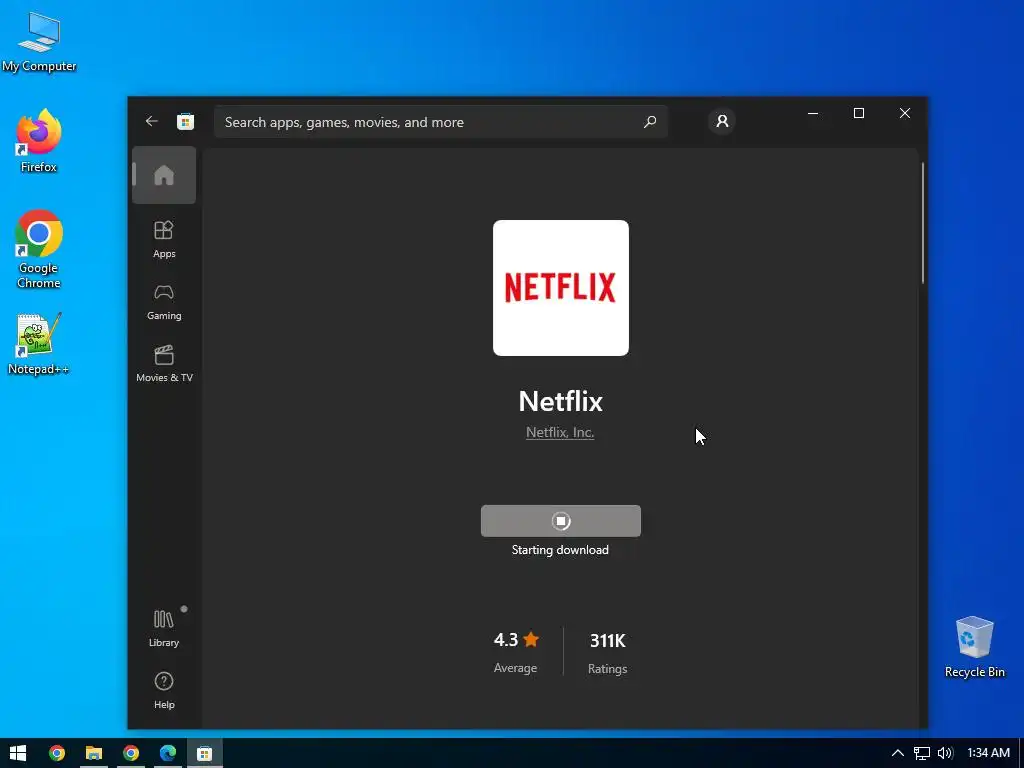The height and width of the screenshot is (768, 1024).
Task: Open the Gaming section in sidebar
Action: (164, 302)
